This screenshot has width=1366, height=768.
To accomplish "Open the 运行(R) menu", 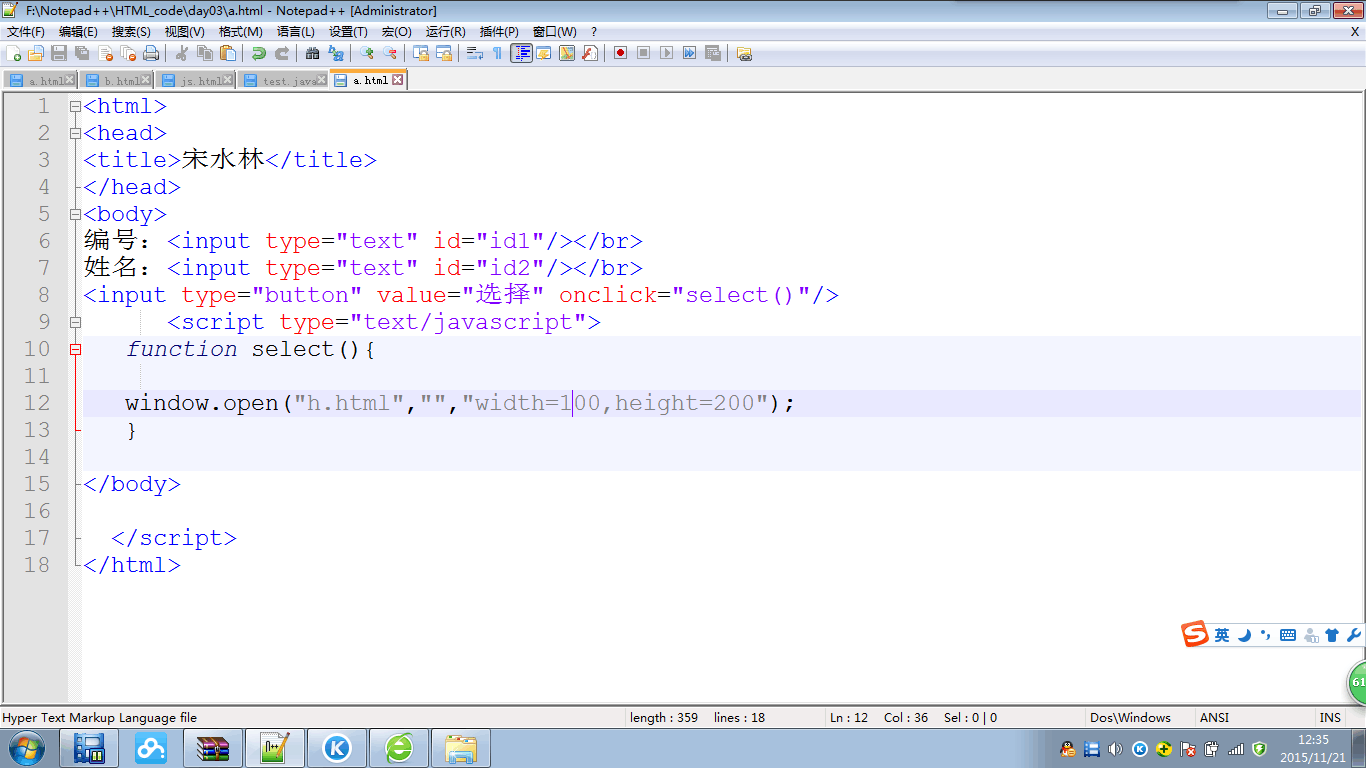I will coord(445,32).
